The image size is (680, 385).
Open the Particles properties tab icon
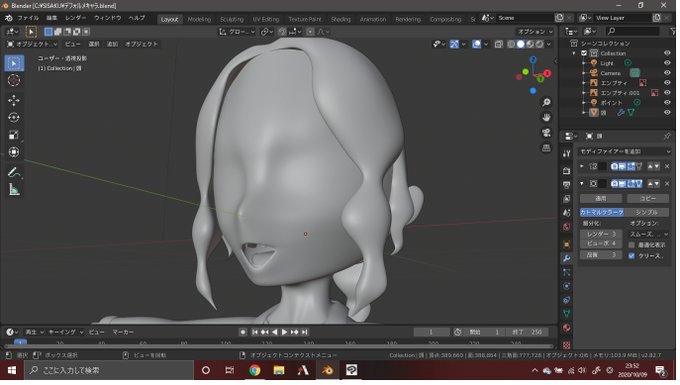click(x=566, y=272)
